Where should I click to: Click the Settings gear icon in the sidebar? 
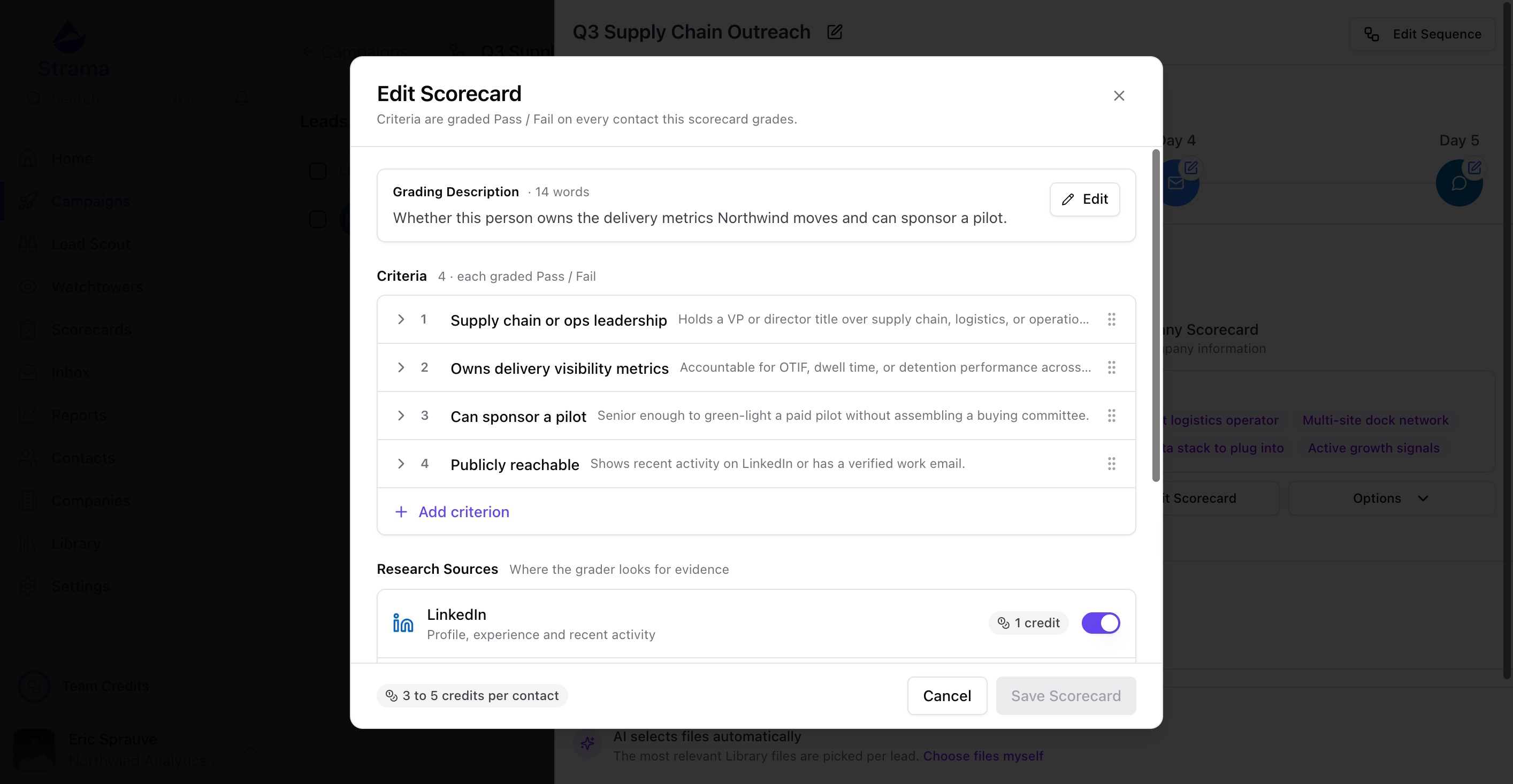point(28,586)
